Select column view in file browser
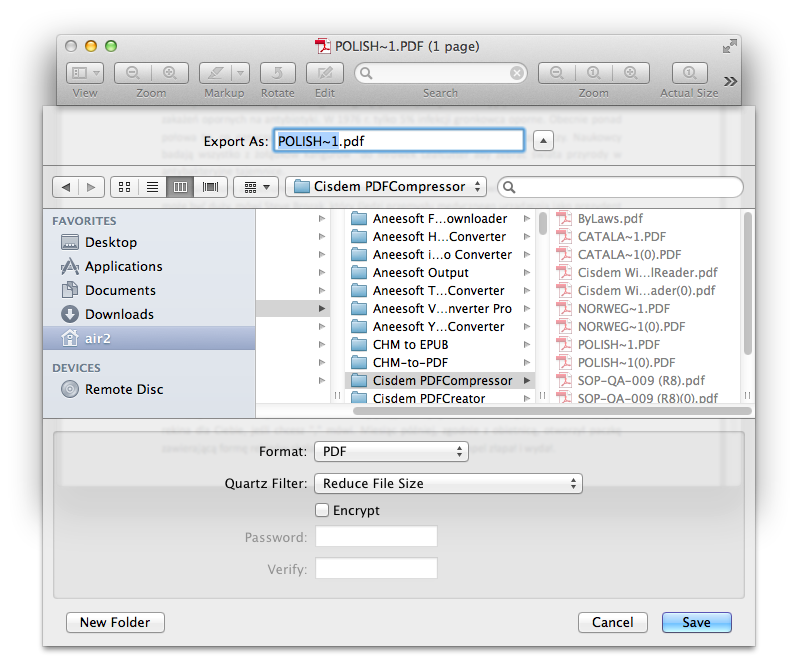Viewport: 798px width, 657px height. coord(181,187)
